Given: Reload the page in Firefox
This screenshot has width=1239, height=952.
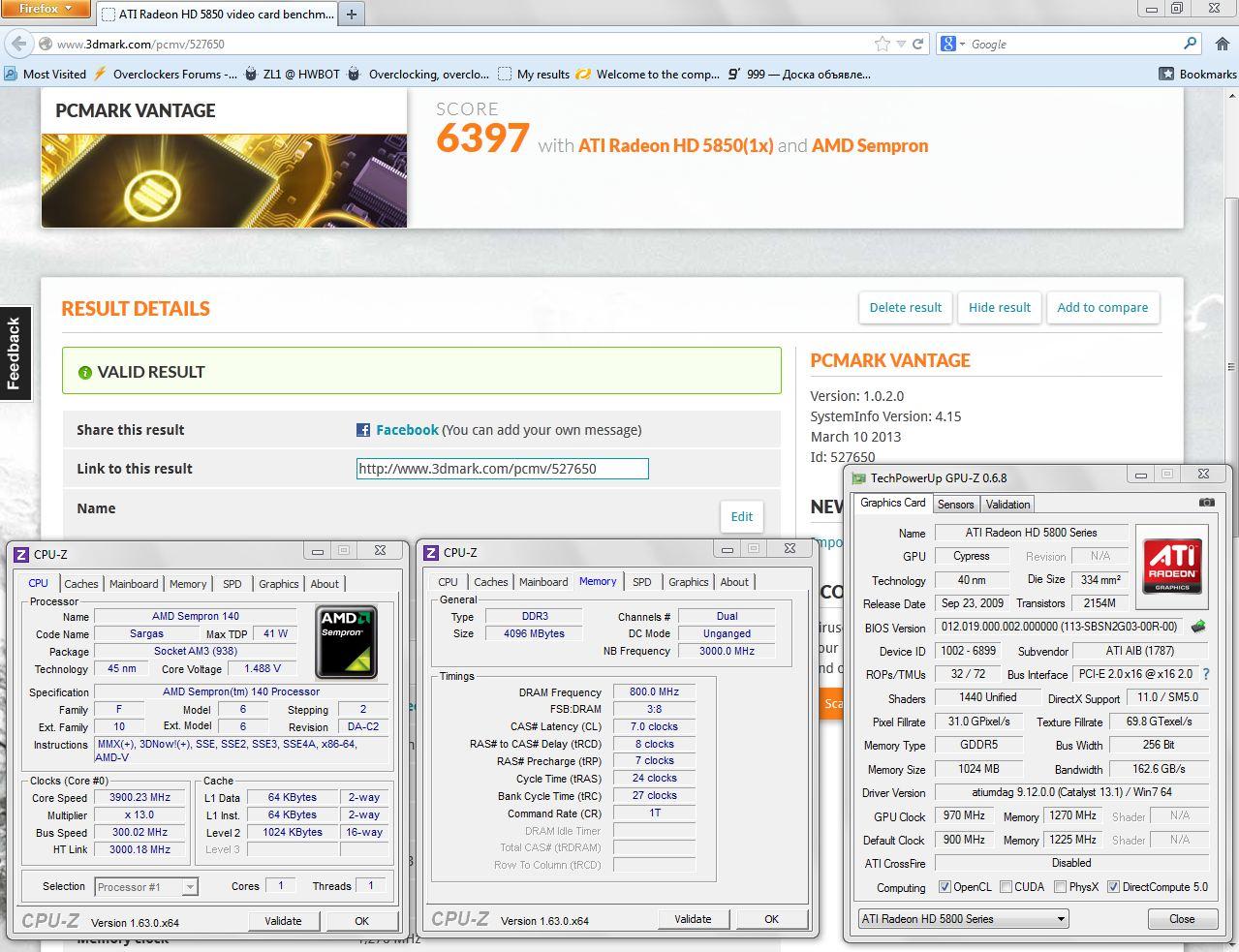Looking at the screenshot, I should point(917,44).
